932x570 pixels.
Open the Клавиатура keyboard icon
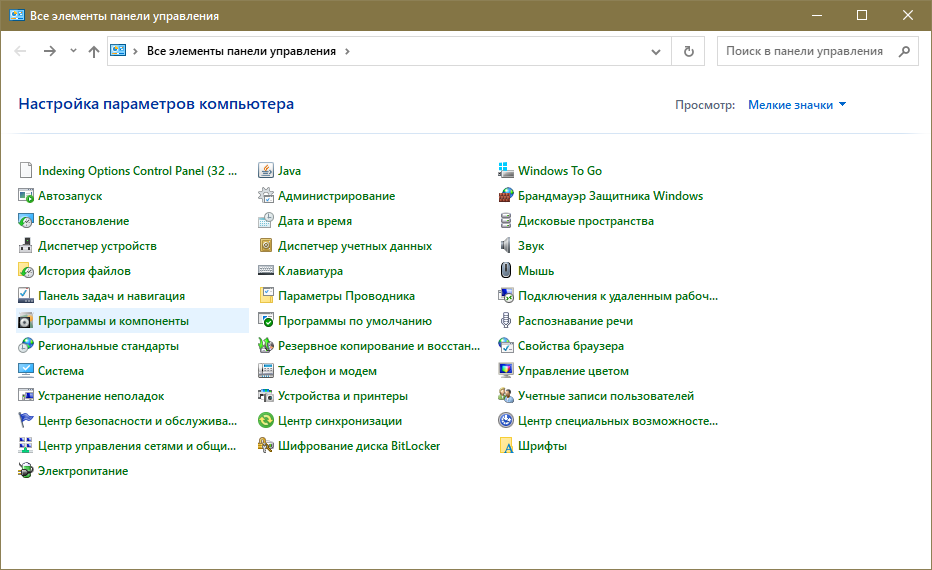coord(266,271)
